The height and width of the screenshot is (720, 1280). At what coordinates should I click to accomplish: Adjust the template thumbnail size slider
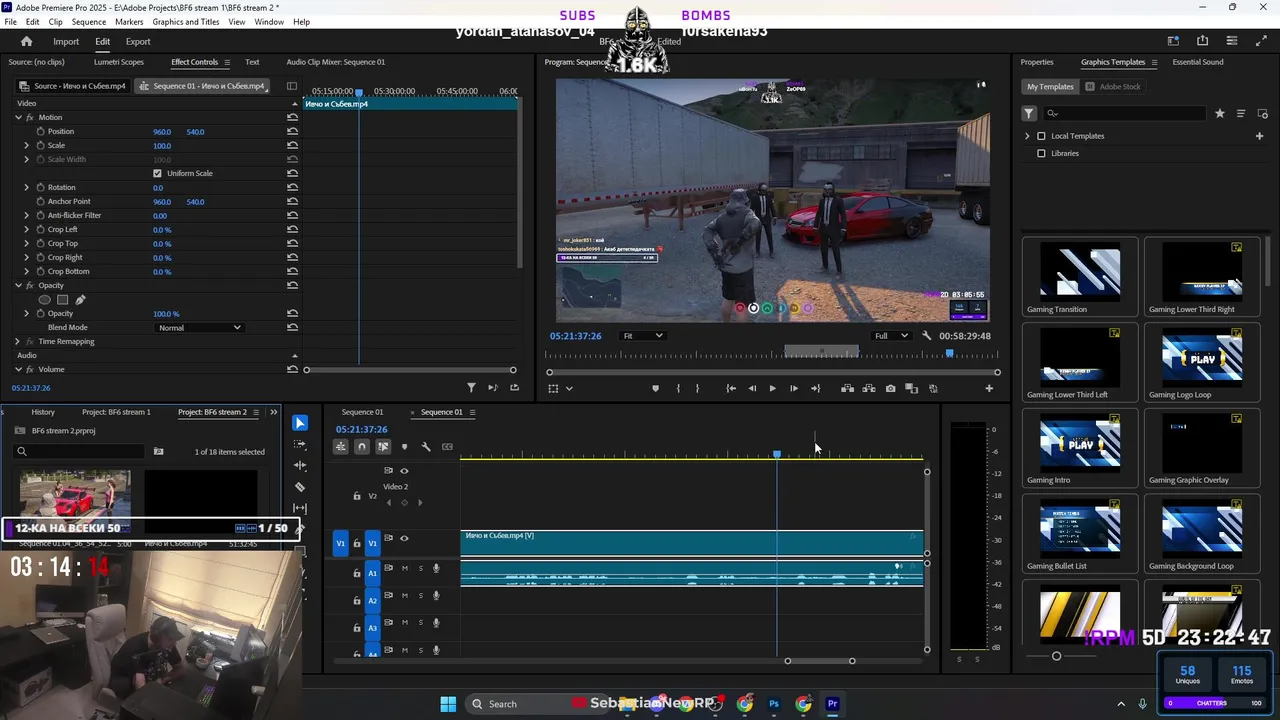1056,656
